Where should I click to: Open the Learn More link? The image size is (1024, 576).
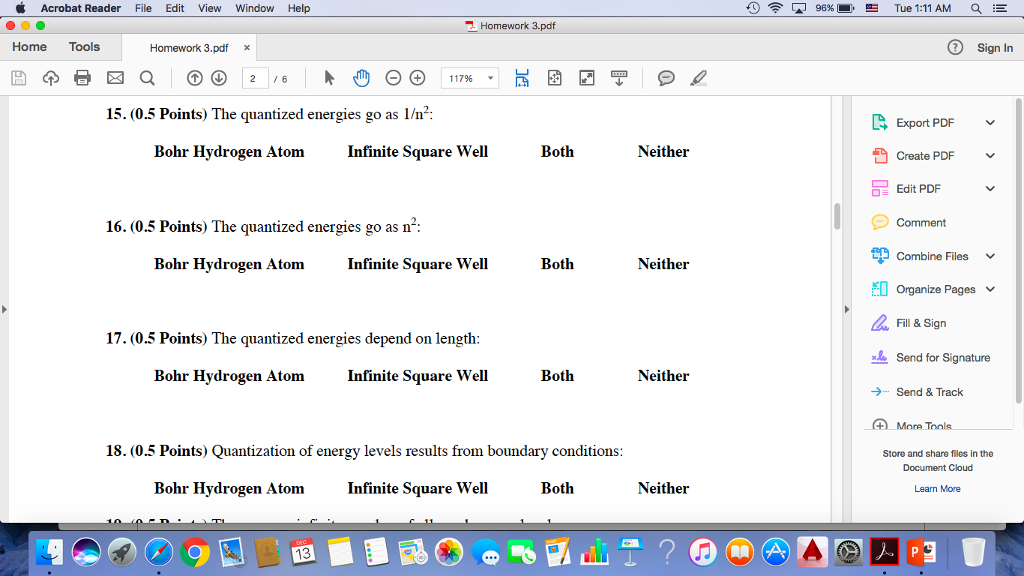tap(937, 488)
